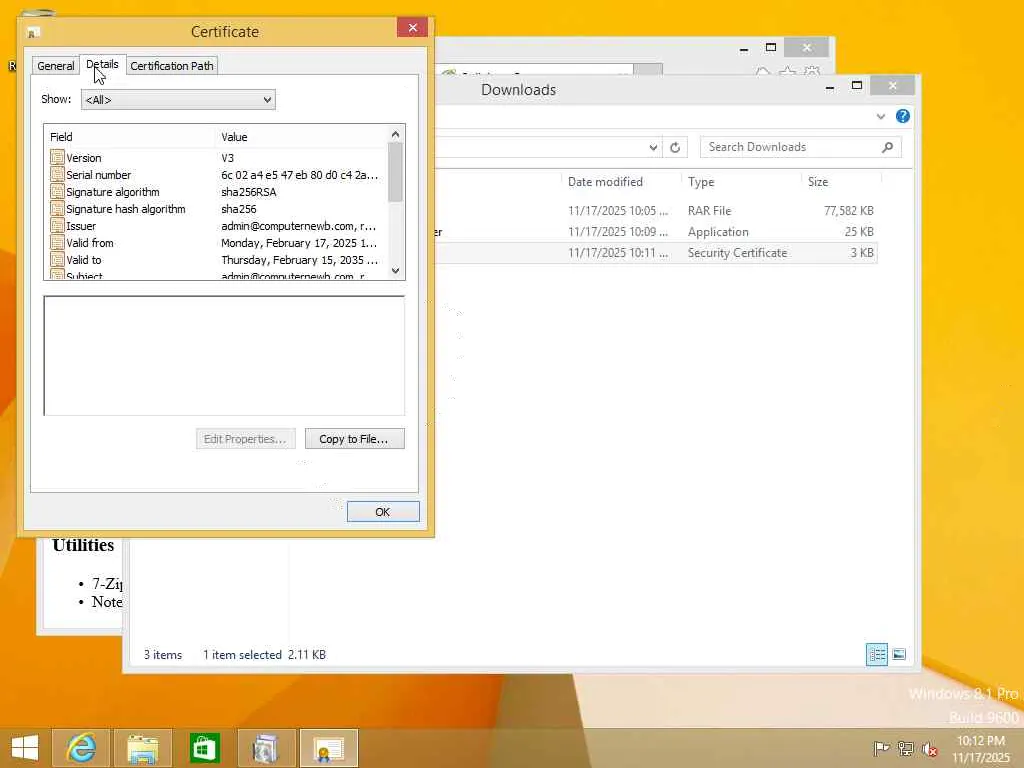Open the Show <All> dropdown
The width and height of the screenshot is (1024, 768).
point(178,100)
